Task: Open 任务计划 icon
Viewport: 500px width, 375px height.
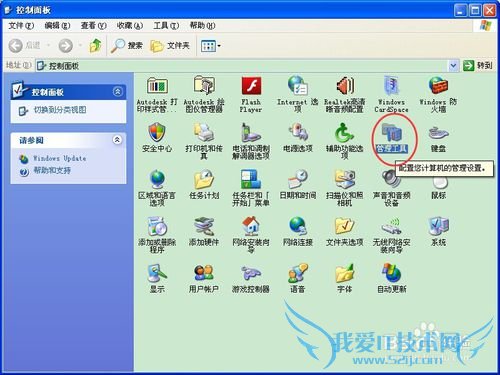Action: tap(204, 179)
